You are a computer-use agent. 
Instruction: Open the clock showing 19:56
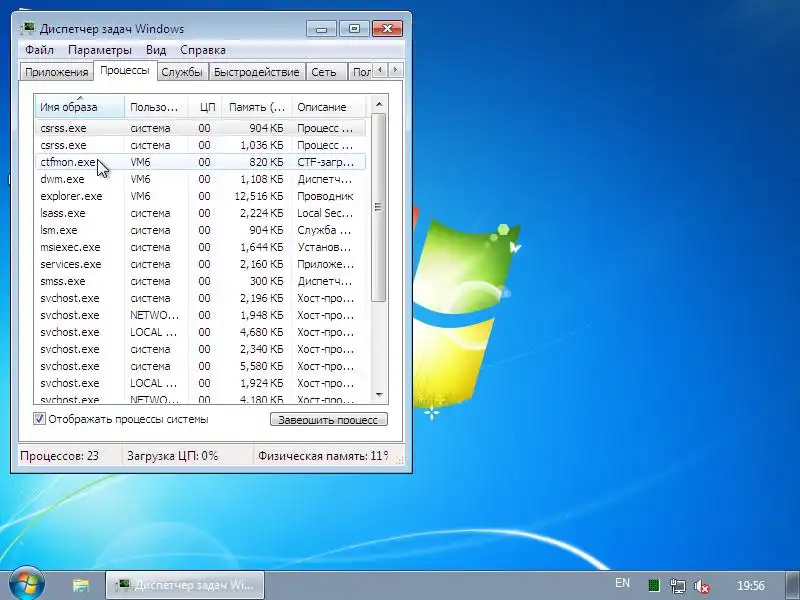(x=751, y=585)
